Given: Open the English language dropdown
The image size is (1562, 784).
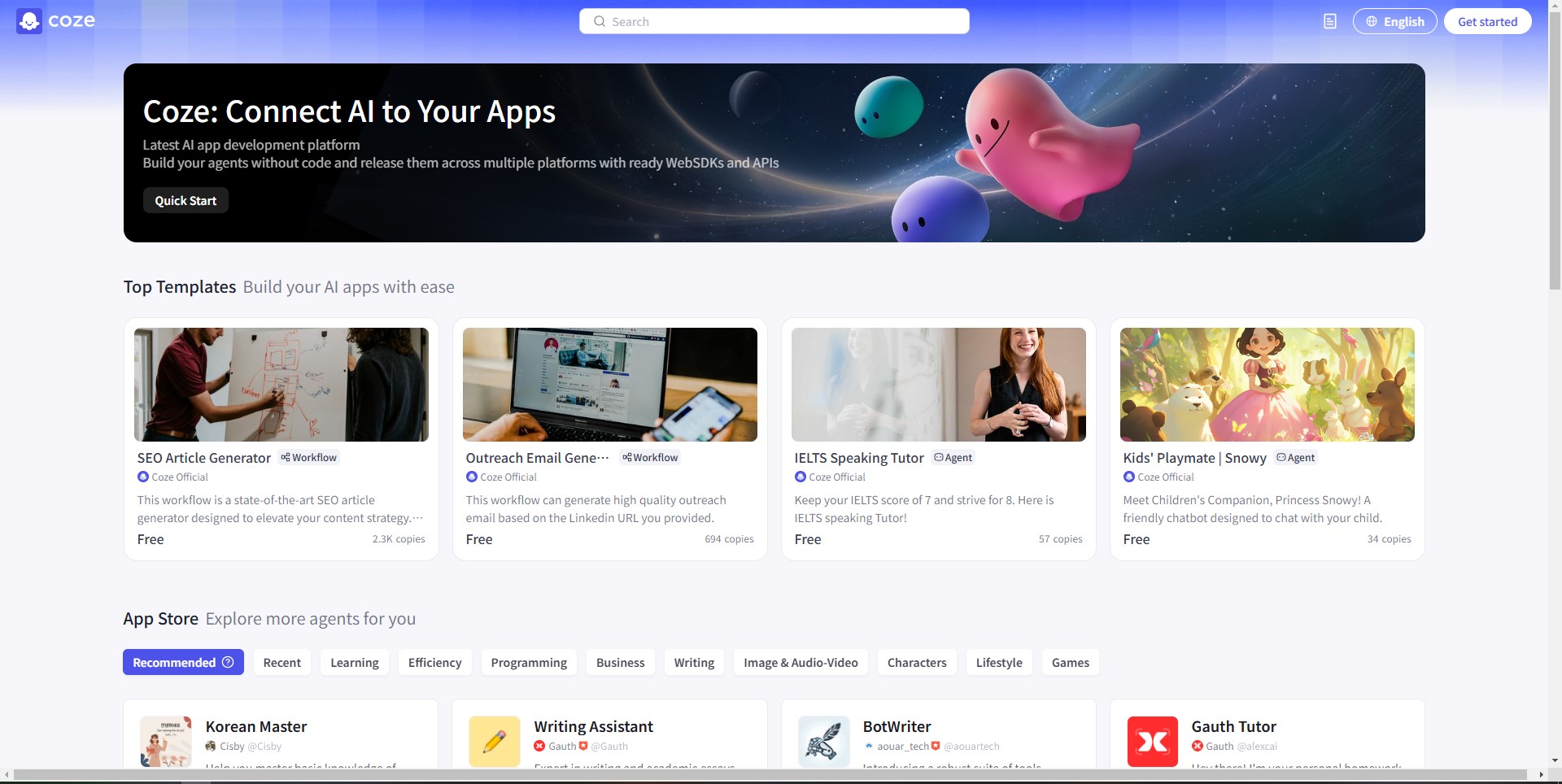Looking at the screenshot, I should pyautogui.click(x=1394, y=22).
